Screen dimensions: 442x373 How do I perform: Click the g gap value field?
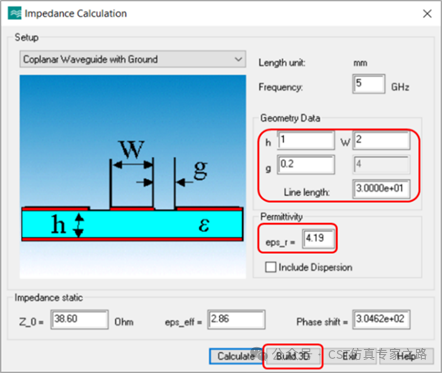coord(306,165)
